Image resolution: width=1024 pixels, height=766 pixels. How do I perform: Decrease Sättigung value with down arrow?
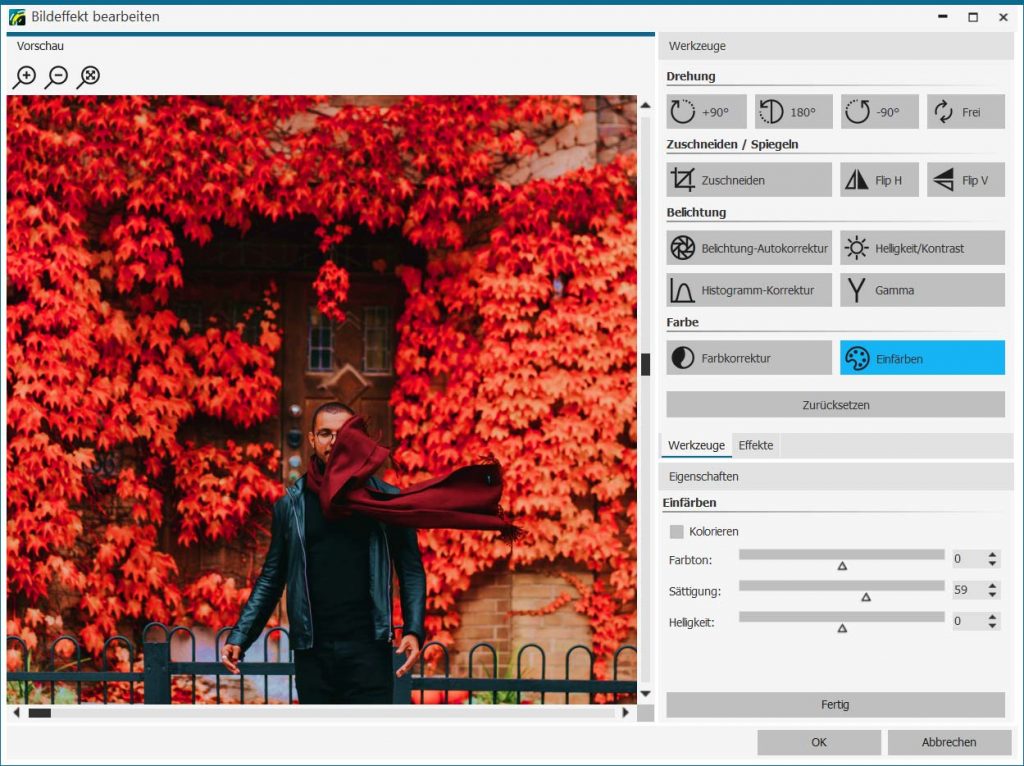[x=992, y=595]
